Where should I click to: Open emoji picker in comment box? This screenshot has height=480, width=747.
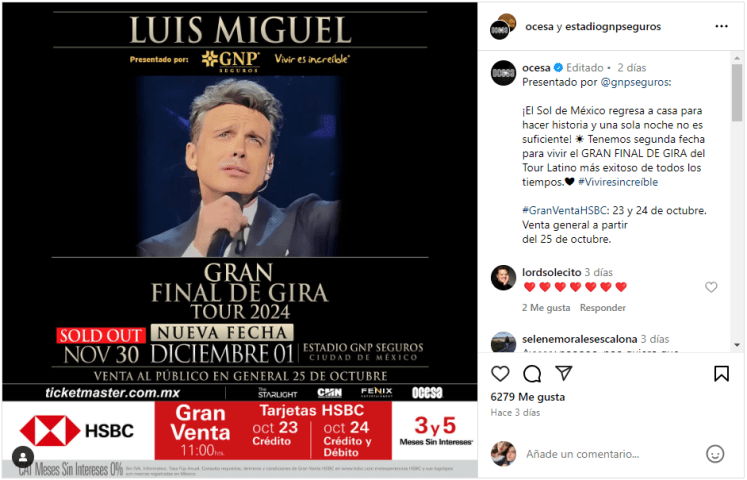tap(715, 454)
